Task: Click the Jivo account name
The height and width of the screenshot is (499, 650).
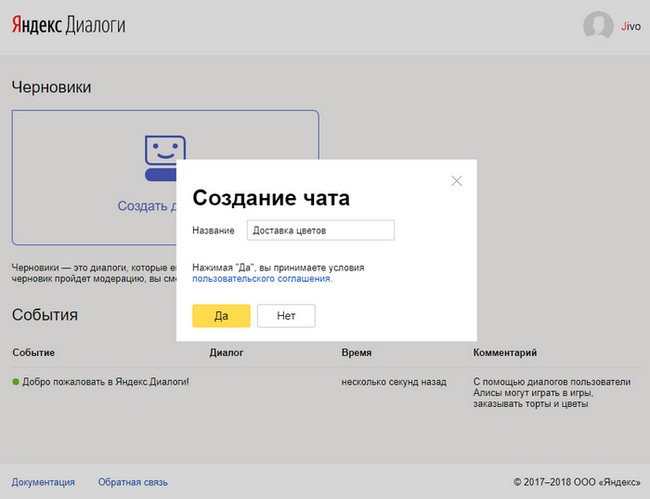Action: click(x=631, y=26)
